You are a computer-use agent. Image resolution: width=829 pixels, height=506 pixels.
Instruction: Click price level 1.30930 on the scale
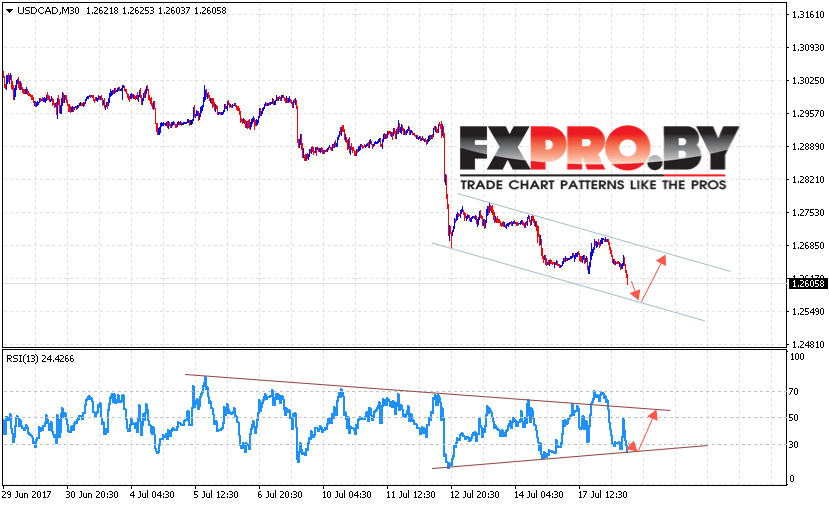[808, 47]
